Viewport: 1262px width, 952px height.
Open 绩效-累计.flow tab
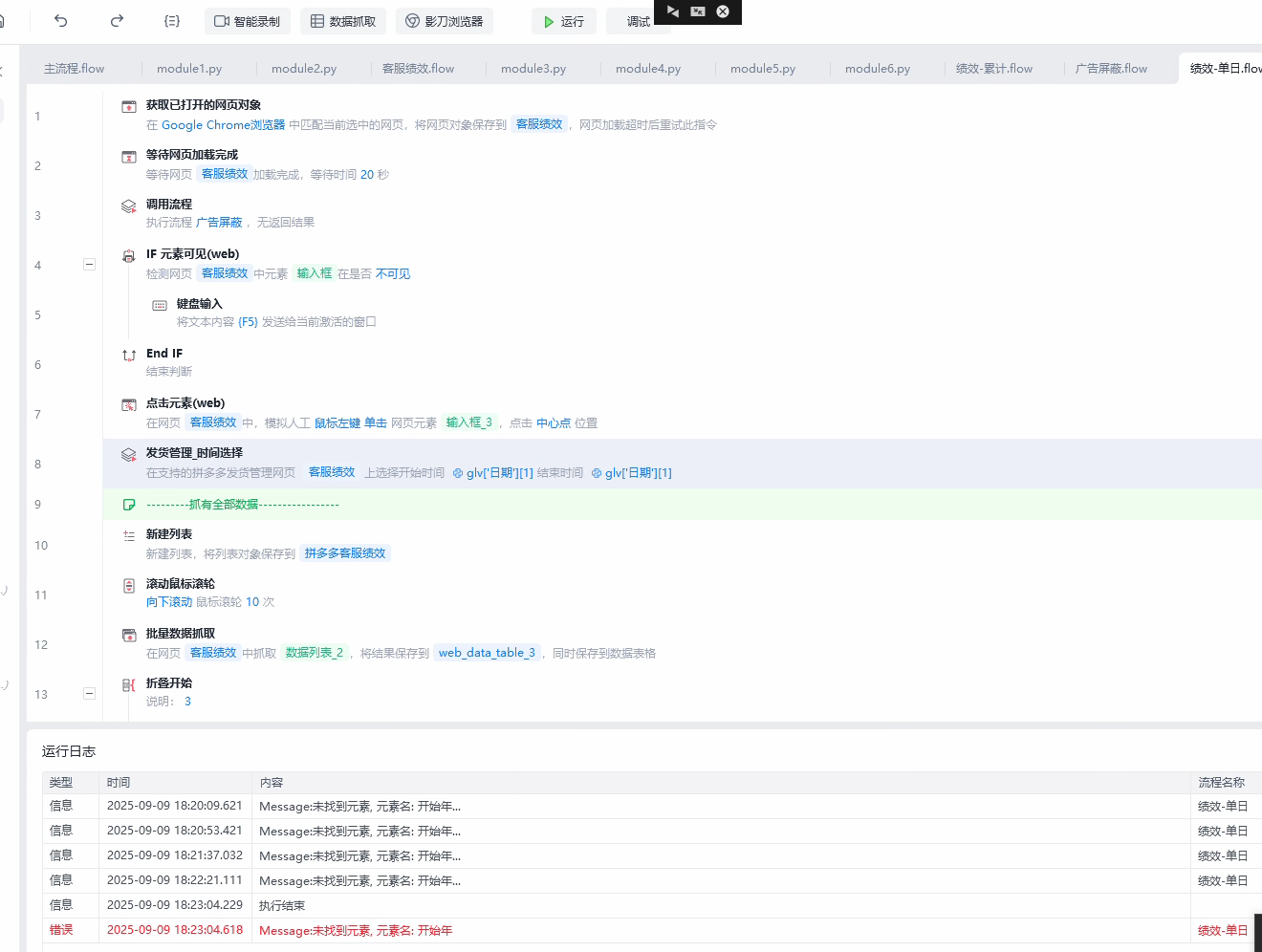click(994, 69)
